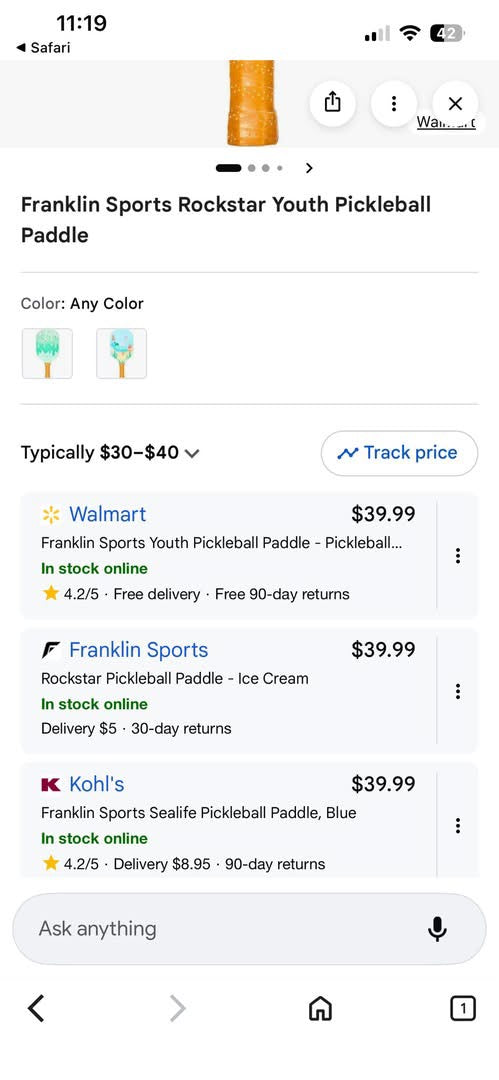Viewport: 499px width, 1080px height.
Task: Tap the microphone icon in Ask anything
Action: (x=437, y=928)
